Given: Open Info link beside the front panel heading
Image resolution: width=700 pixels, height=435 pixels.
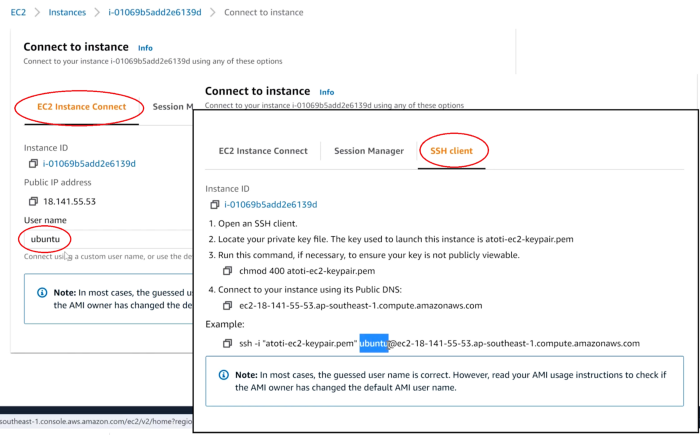Looking at the screenshot, I should tap(326, 92).
